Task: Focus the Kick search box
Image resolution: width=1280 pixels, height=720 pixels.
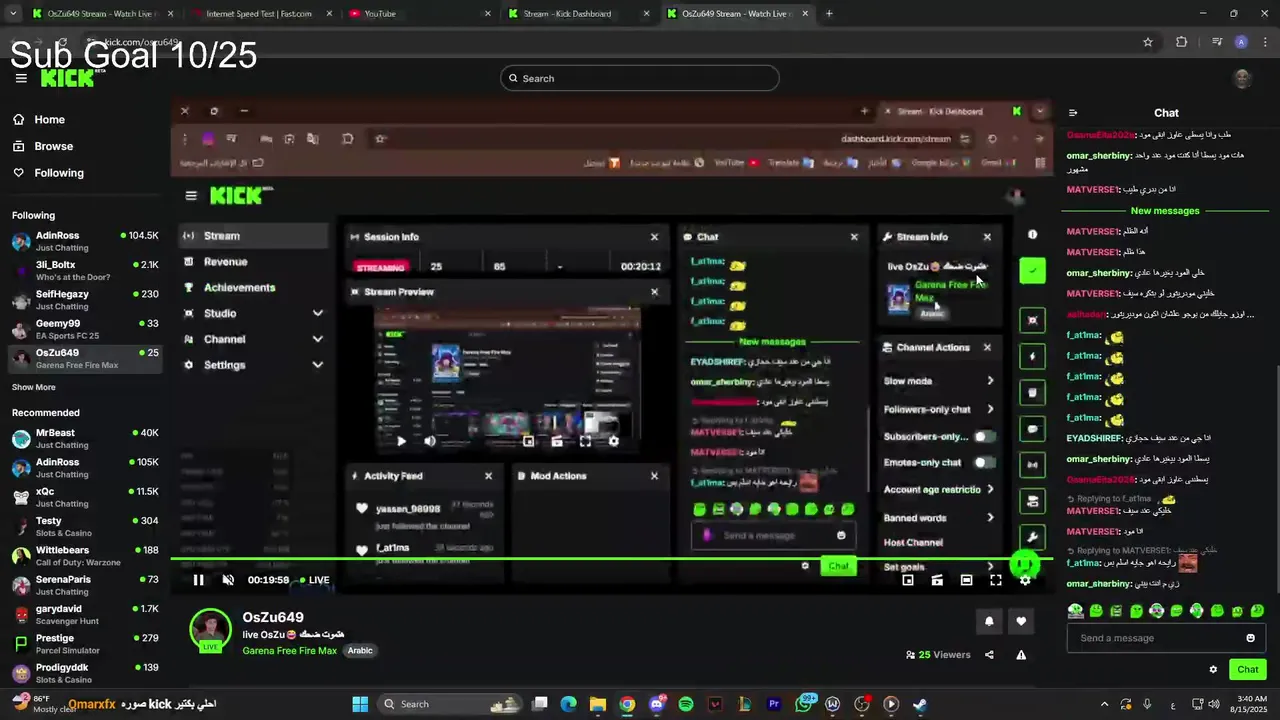Action: 640,78
